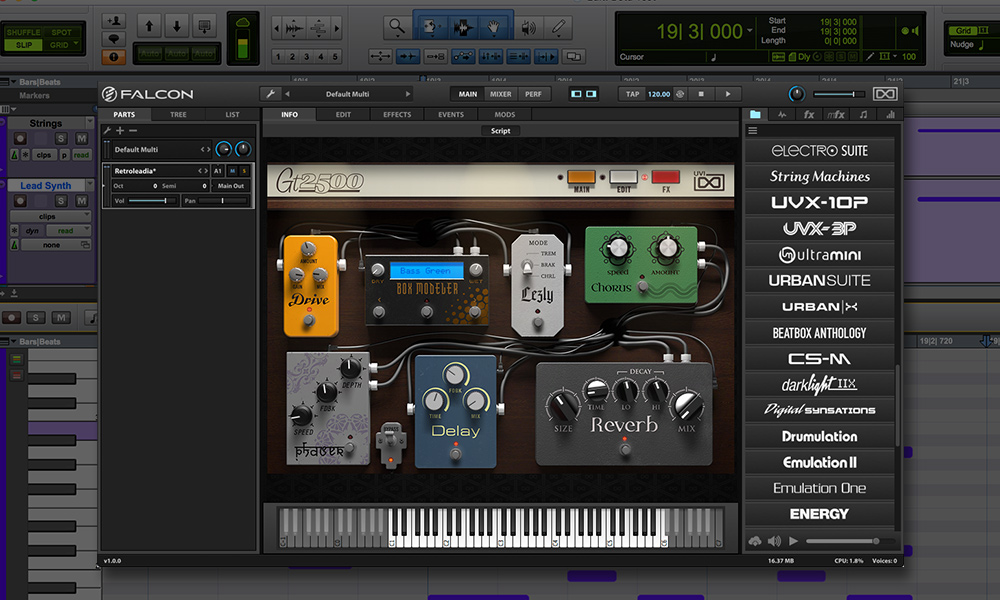Solo the Retroleadia part

[x=245, y=171]
